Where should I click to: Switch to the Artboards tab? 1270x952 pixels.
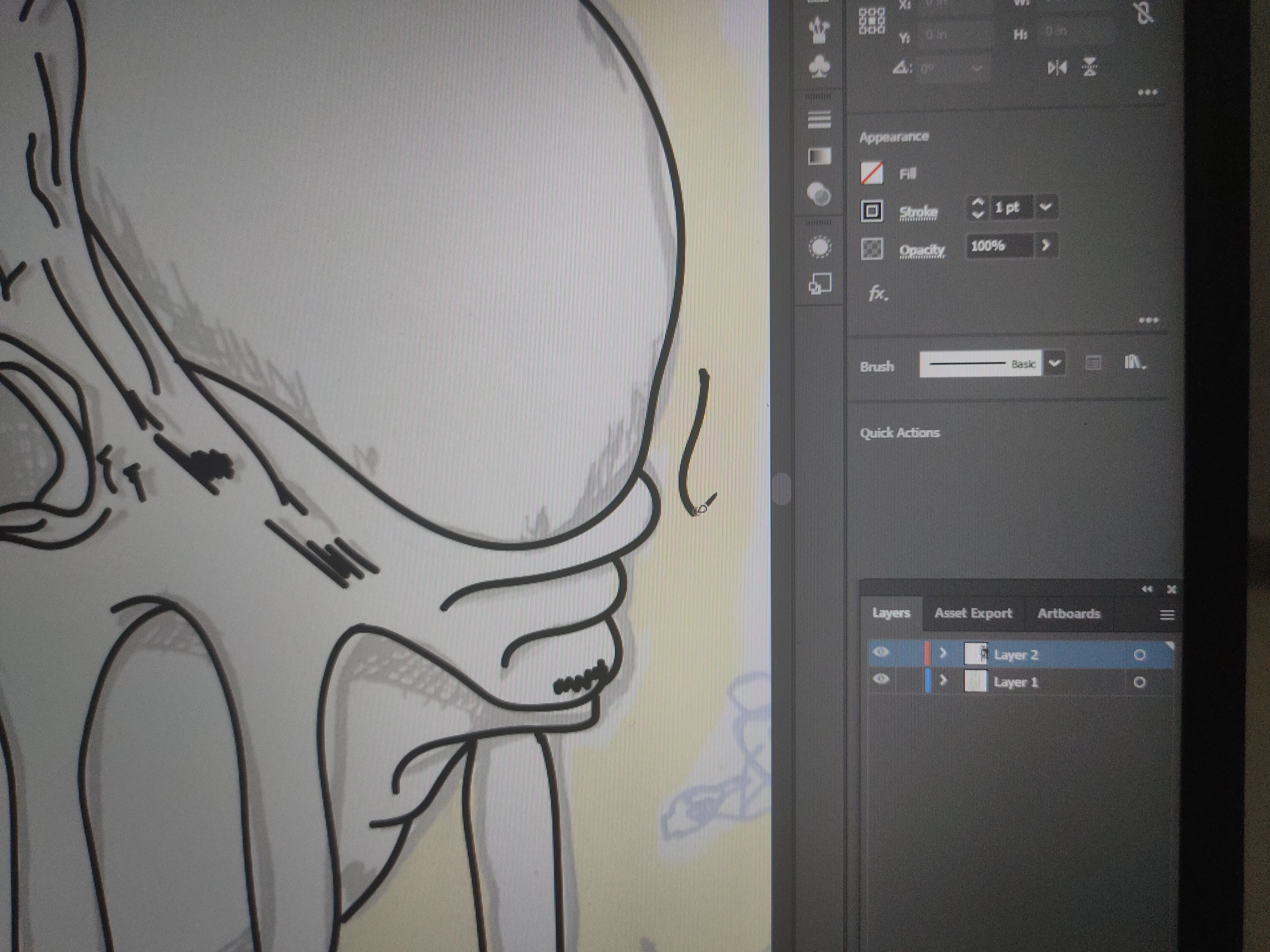click(x=1069, y=613)
